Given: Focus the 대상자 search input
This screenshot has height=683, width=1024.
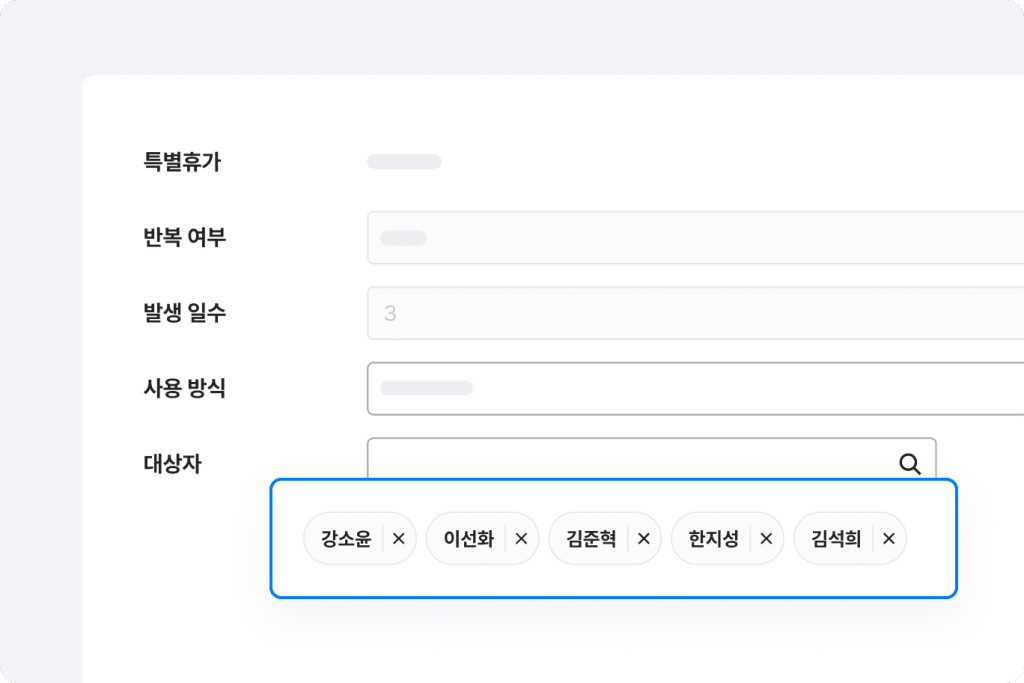Looking at the screenshot, I should (630, 461).
